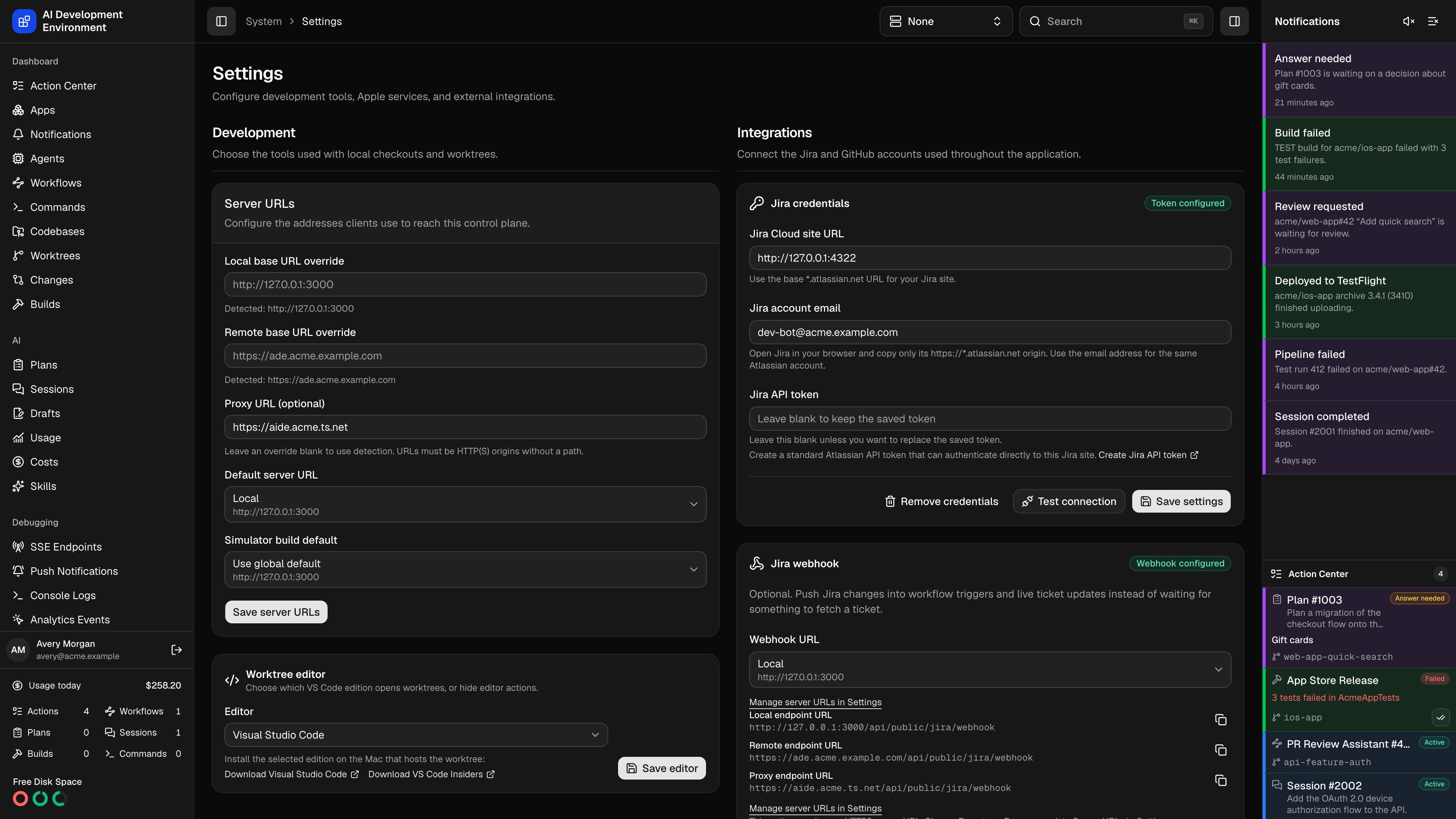The height and width of the screenshot is (819, 1456).
Task: Open the Plan #1003 action card
Action: [1359, 628]
